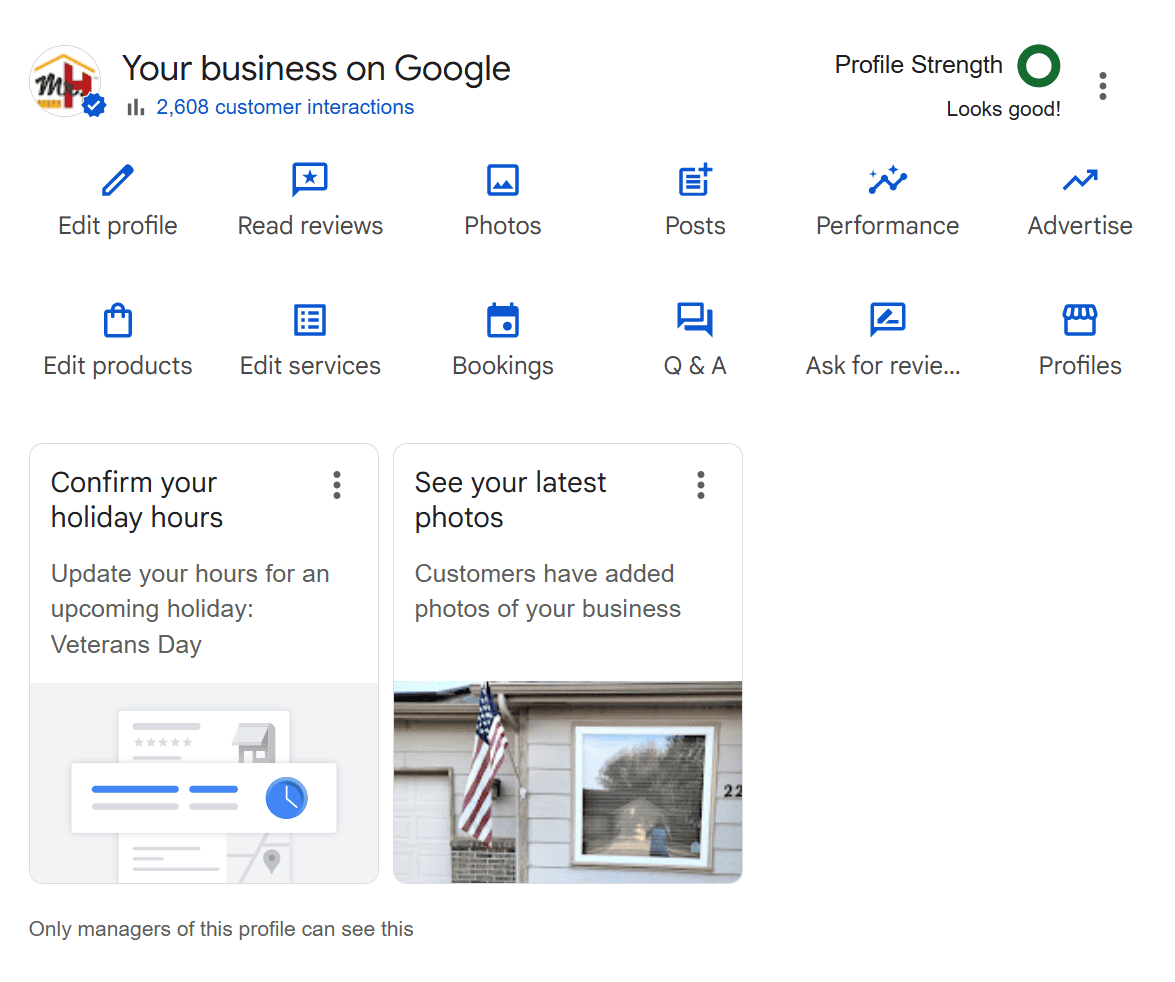This screenshot has width=1175, height=982.
Task: Click the Edit services list icon
Action: tap(310, 321)
